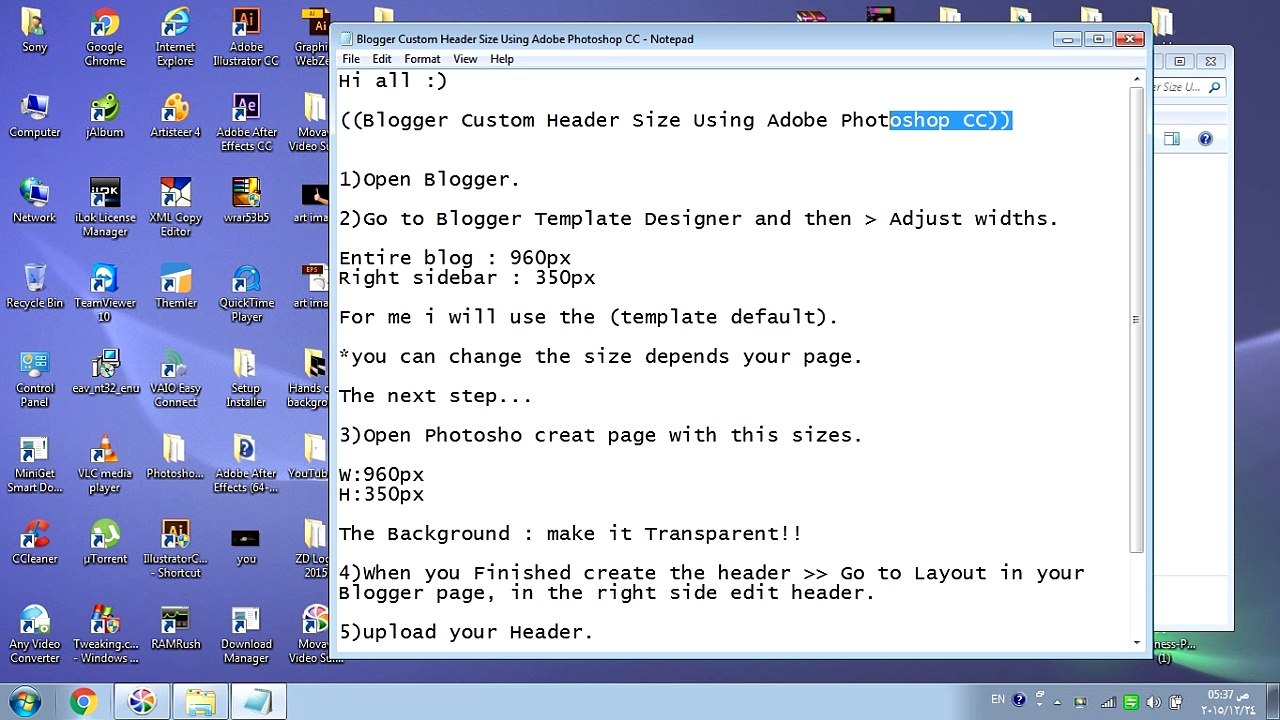Open the View menu in Notepad
Viewport: 1280px width, 720px height.
465,59
